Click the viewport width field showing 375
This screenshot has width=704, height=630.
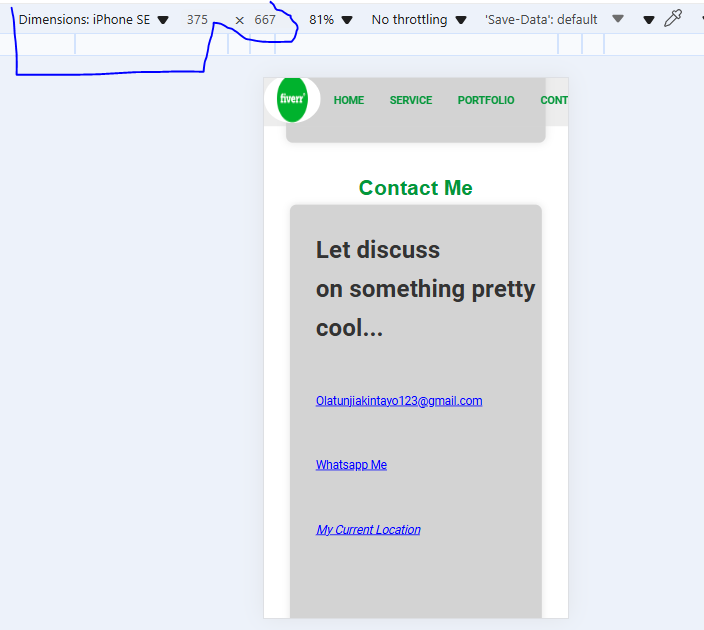[x=197, y=20]
